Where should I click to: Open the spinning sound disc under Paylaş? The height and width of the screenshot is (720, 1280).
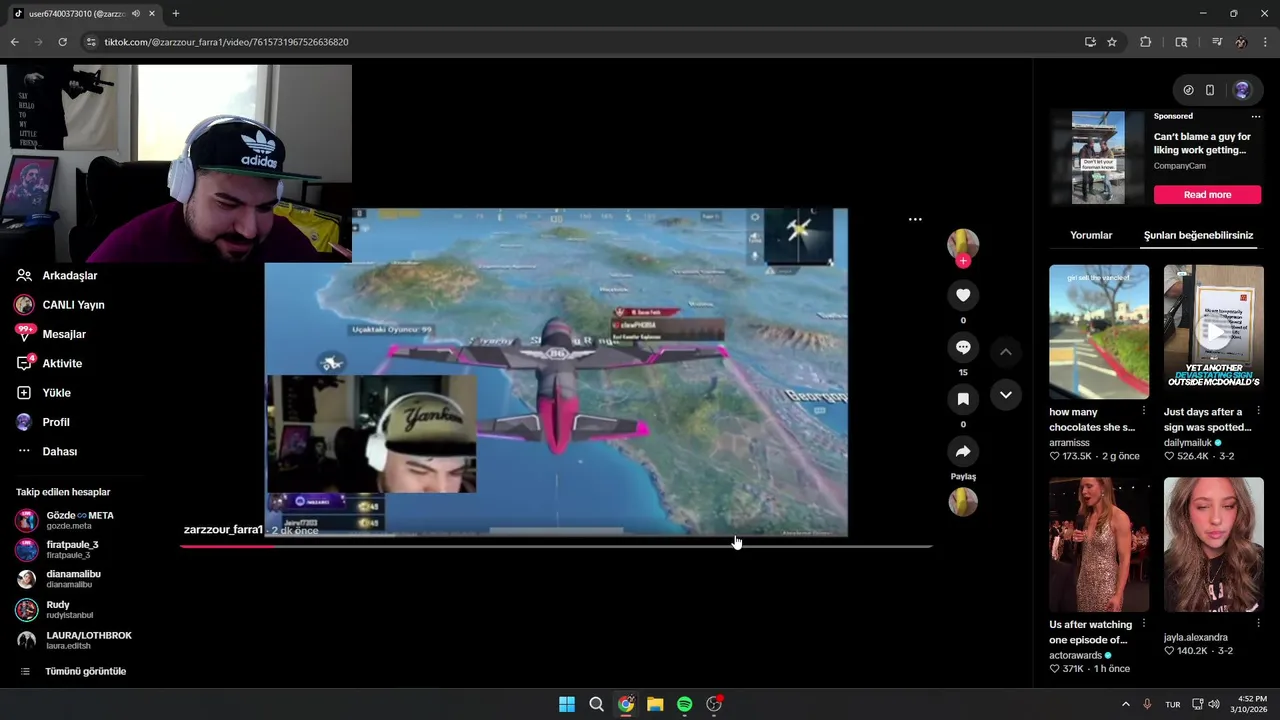click(963, 502)
